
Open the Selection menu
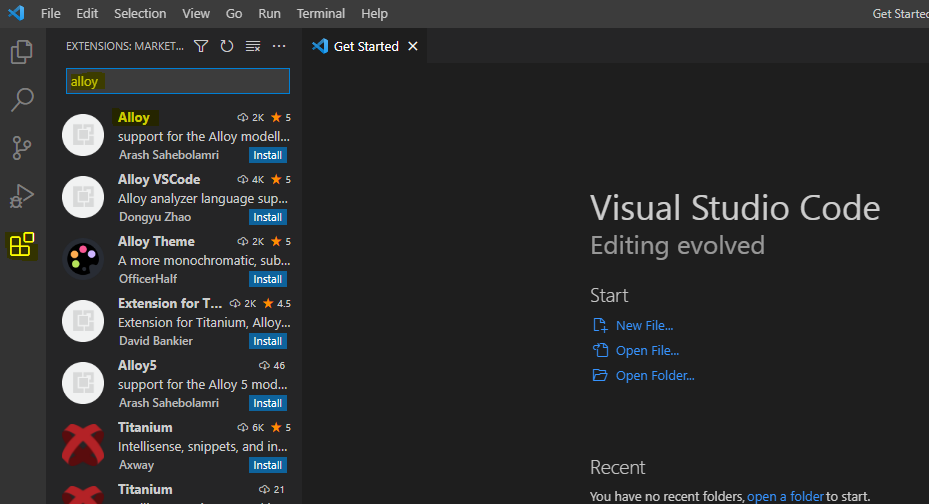[x=140, y=13]
